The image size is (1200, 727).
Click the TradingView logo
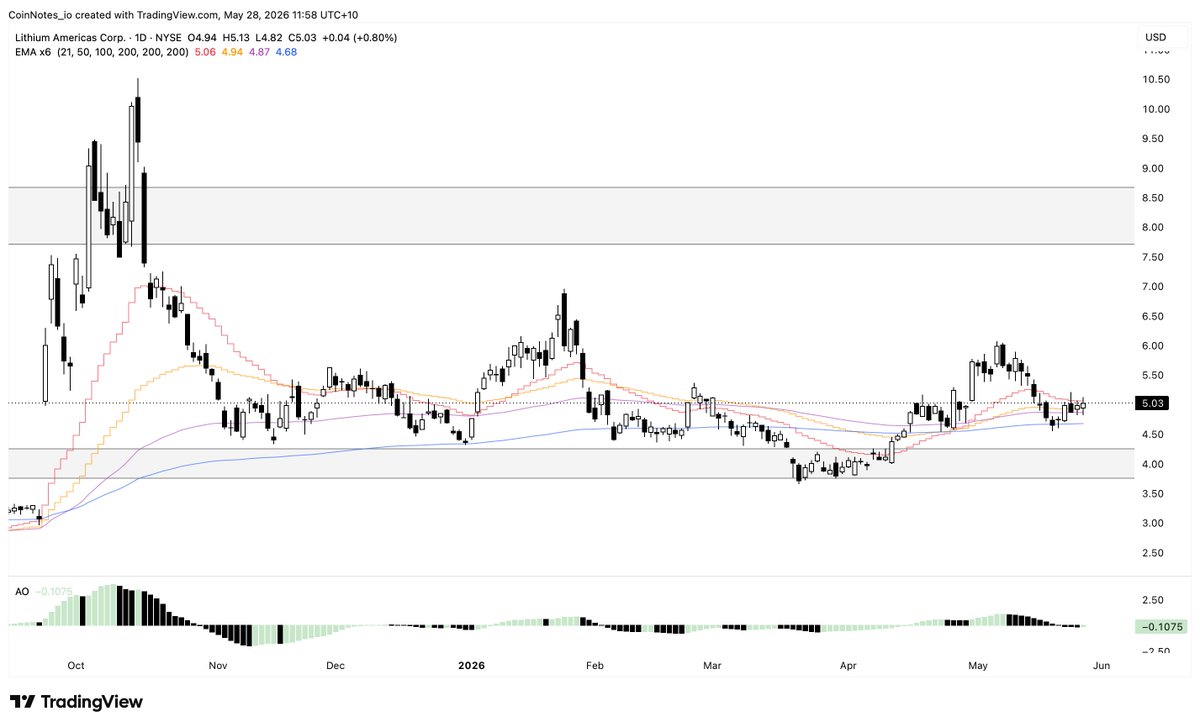pyautogui.click(x=77, y=702)
